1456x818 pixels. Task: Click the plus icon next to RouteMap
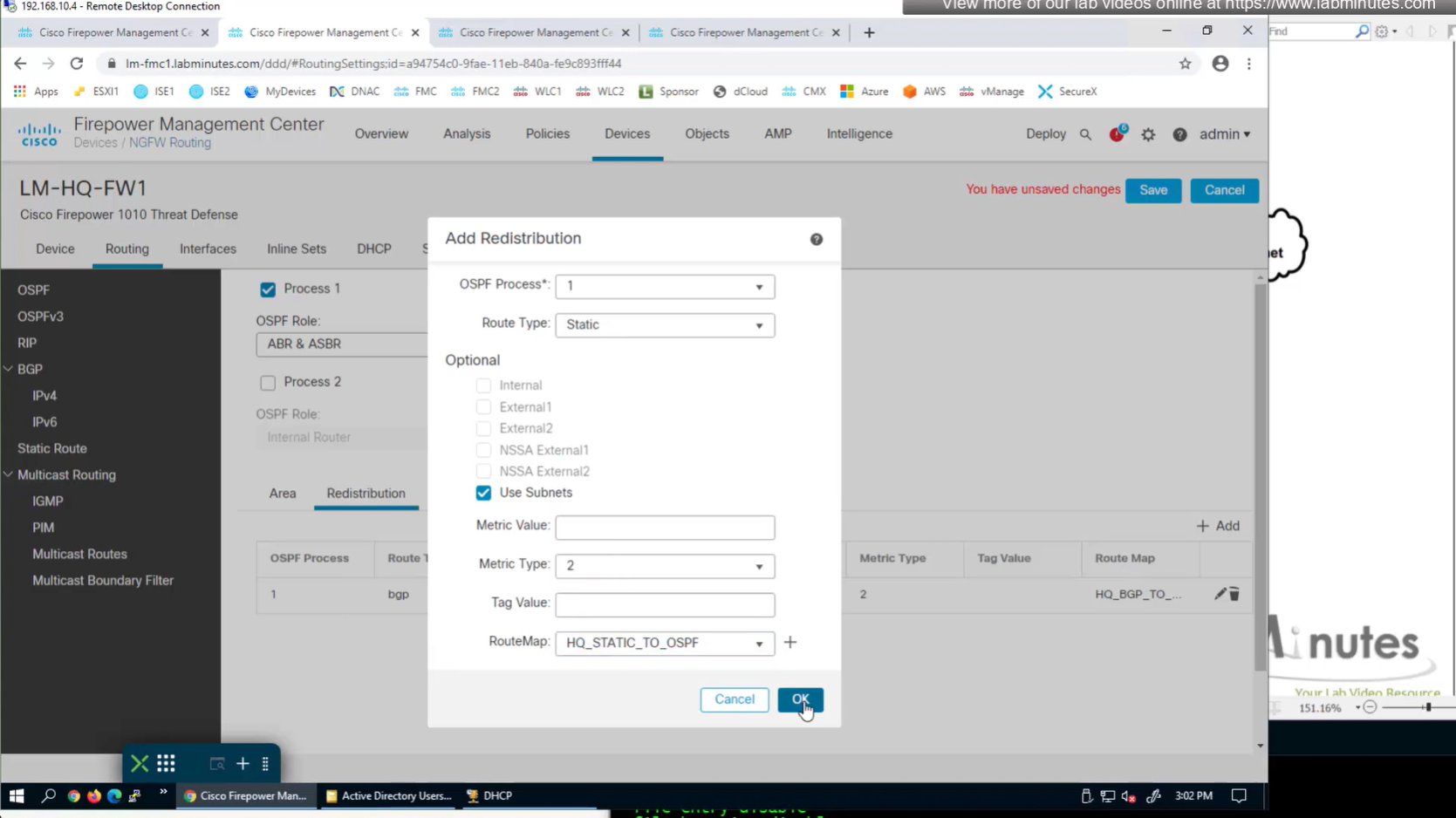790,643
